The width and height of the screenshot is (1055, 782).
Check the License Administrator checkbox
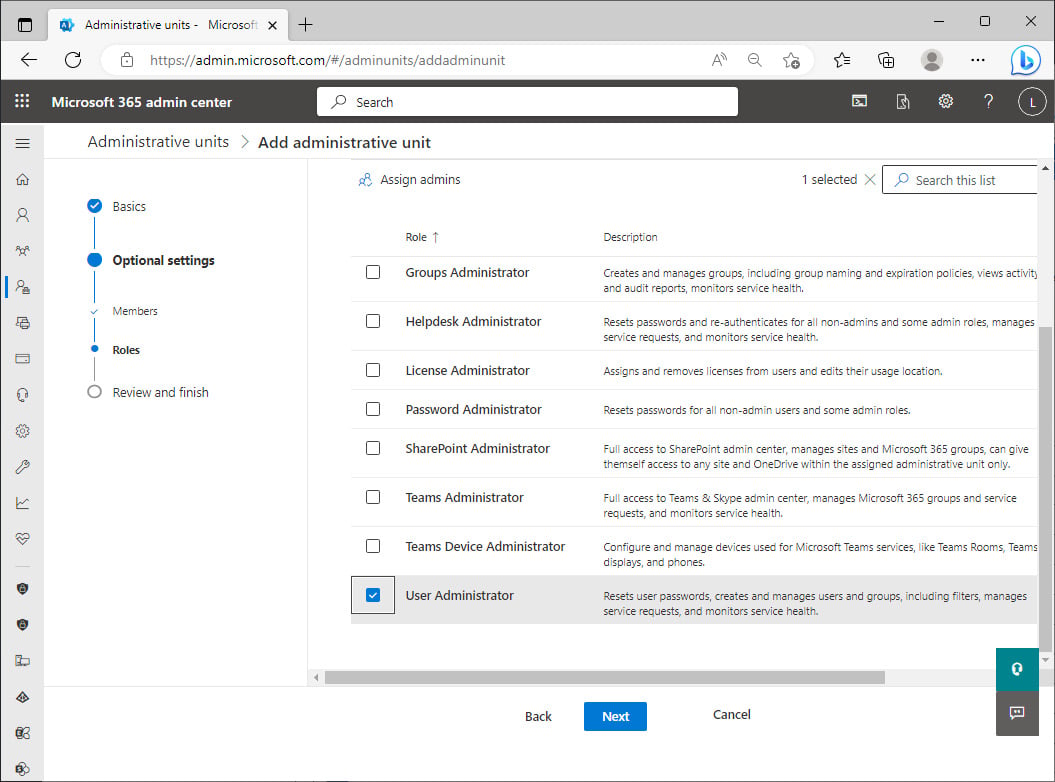tap(373, 370)
